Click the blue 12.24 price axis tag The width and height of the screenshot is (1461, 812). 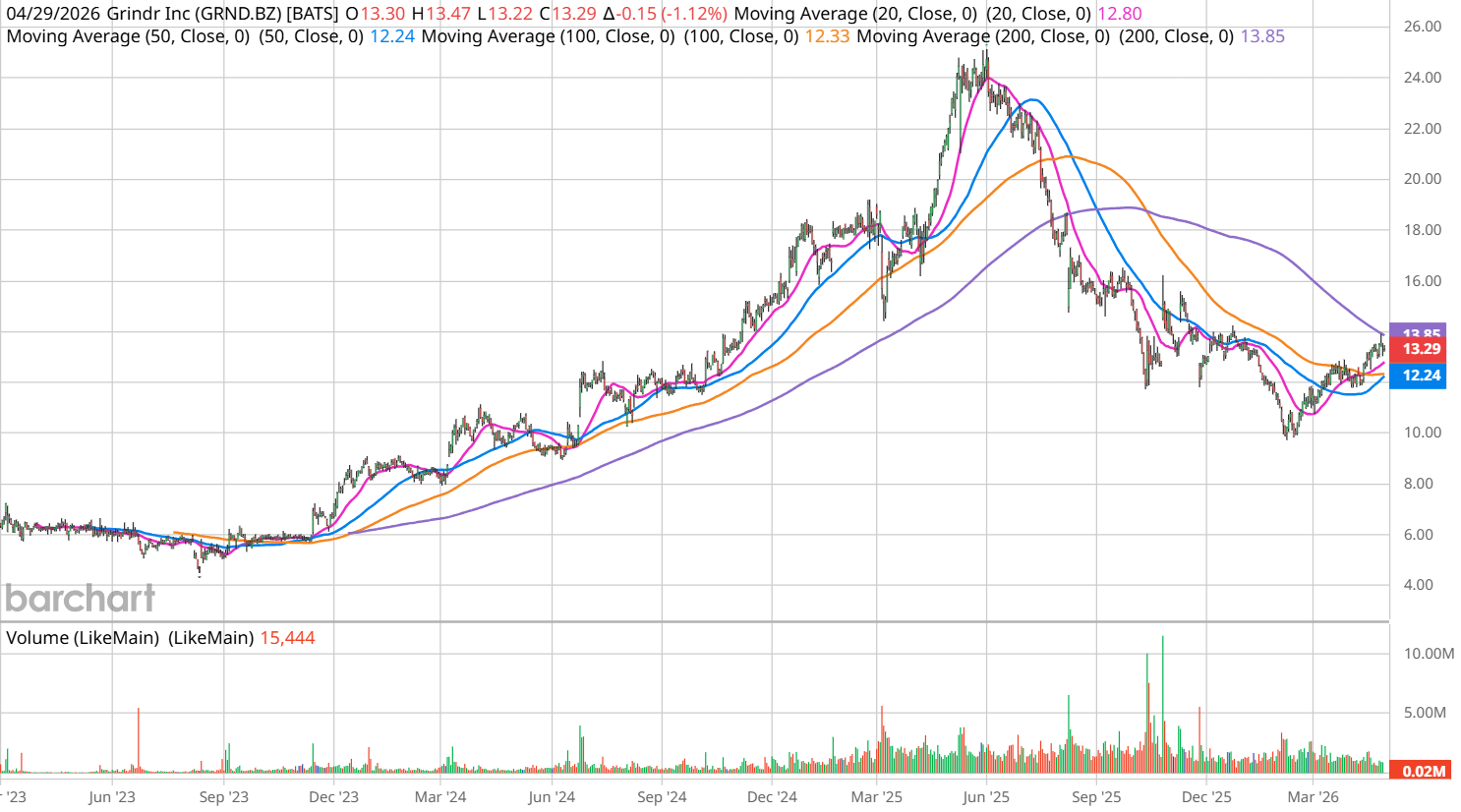(x=1420, y=376)
